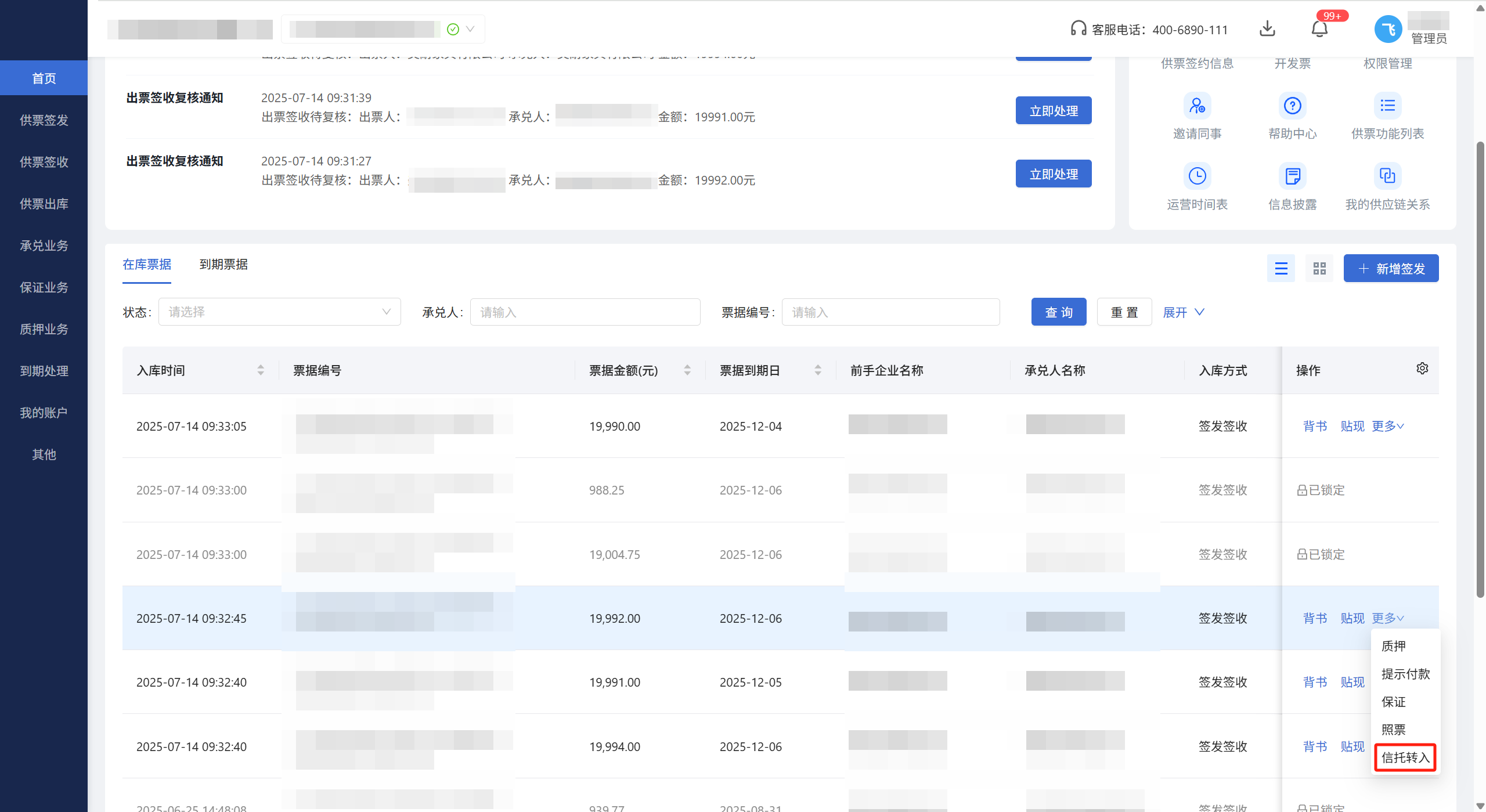Click the 新增签发 button
The height and width of the screenshot is (812, 1486).
click(x=1391, y=269)
